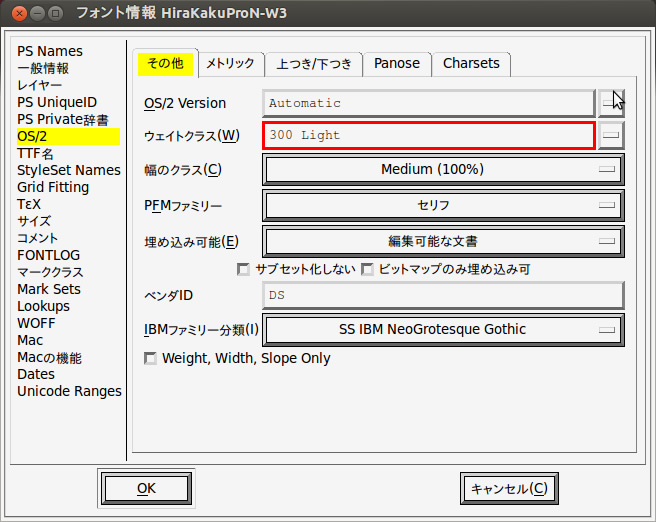Select the OS/2 sidebar entry
Image resolution: width=656 pixels, height=522 pixels.
[x=68, y=136]
